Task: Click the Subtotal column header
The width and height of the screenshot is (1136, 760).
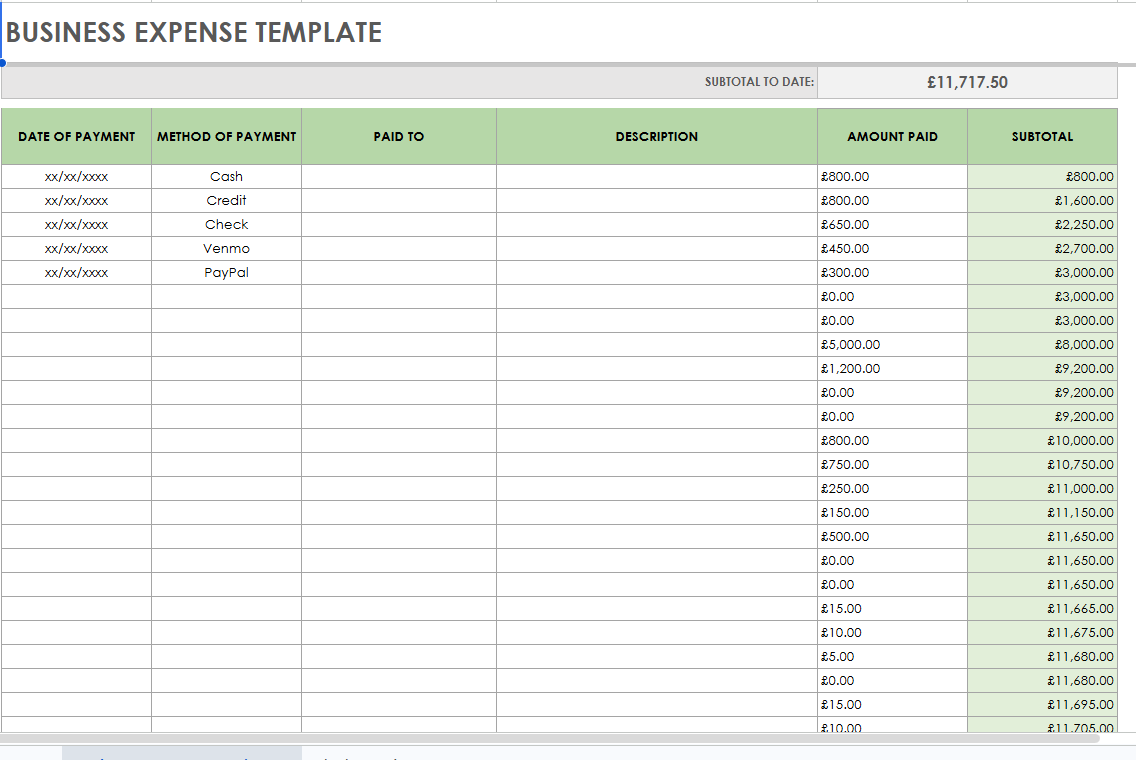Action: pos(1042,136)
